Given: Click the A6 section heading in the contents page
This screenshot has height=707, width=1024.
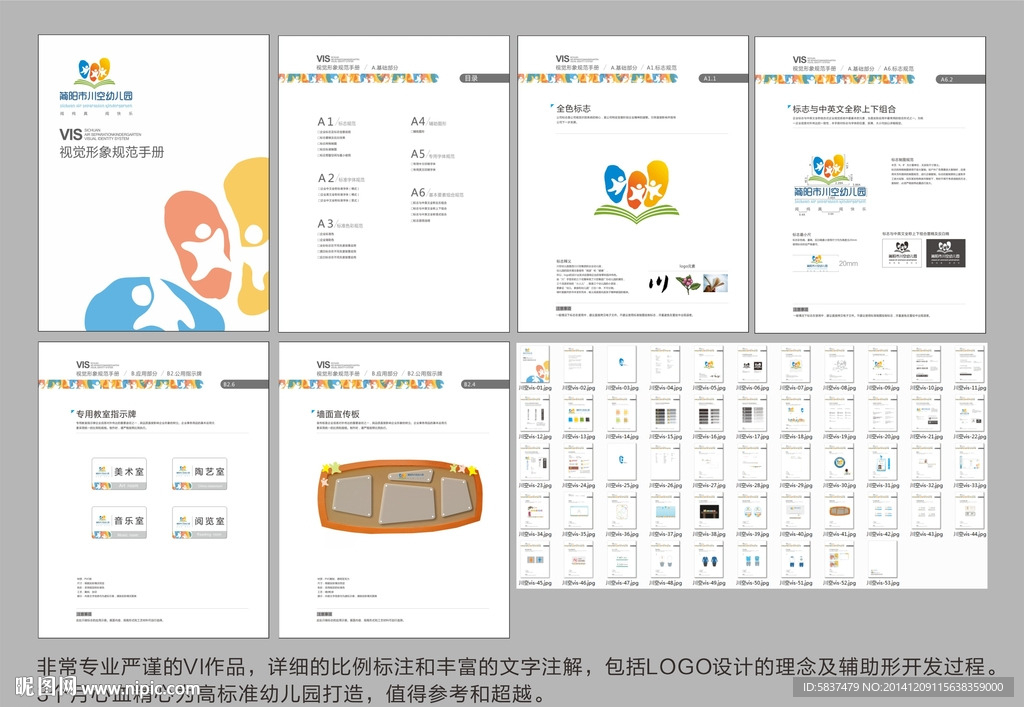Looking at the screenshot, I should 437,193.
